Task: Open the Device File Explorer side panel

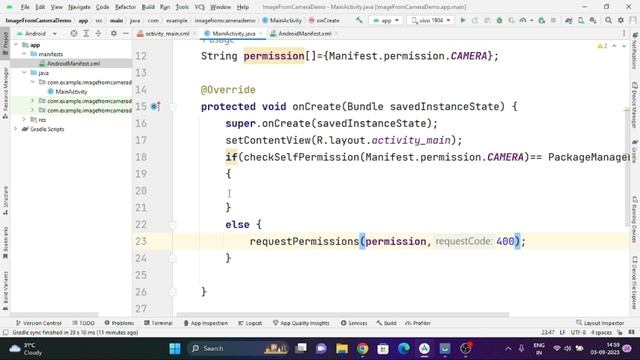Action: pos(635,282)
